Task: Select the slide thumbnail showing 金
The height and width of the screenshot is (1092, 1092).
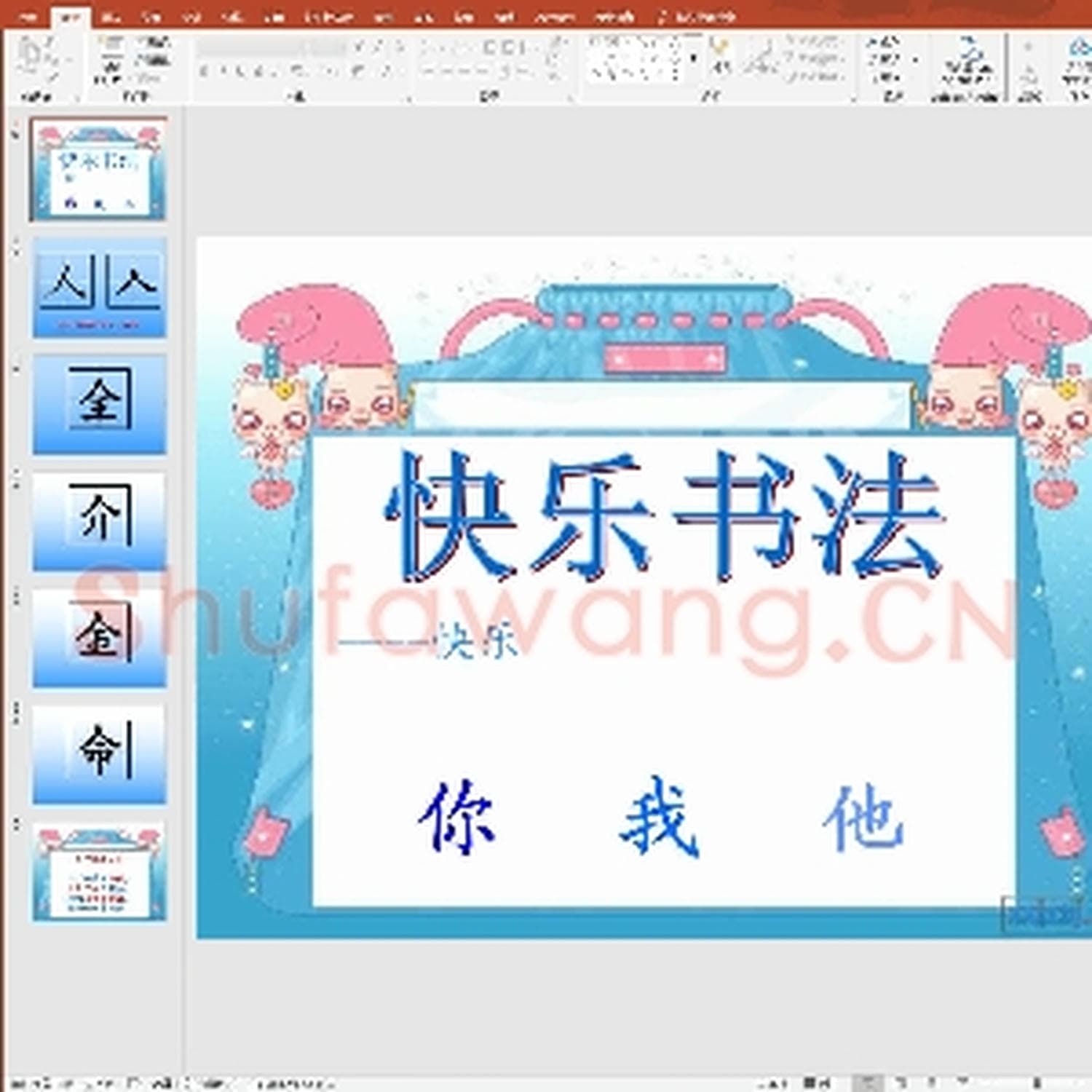Action: (x=99, y=638)
